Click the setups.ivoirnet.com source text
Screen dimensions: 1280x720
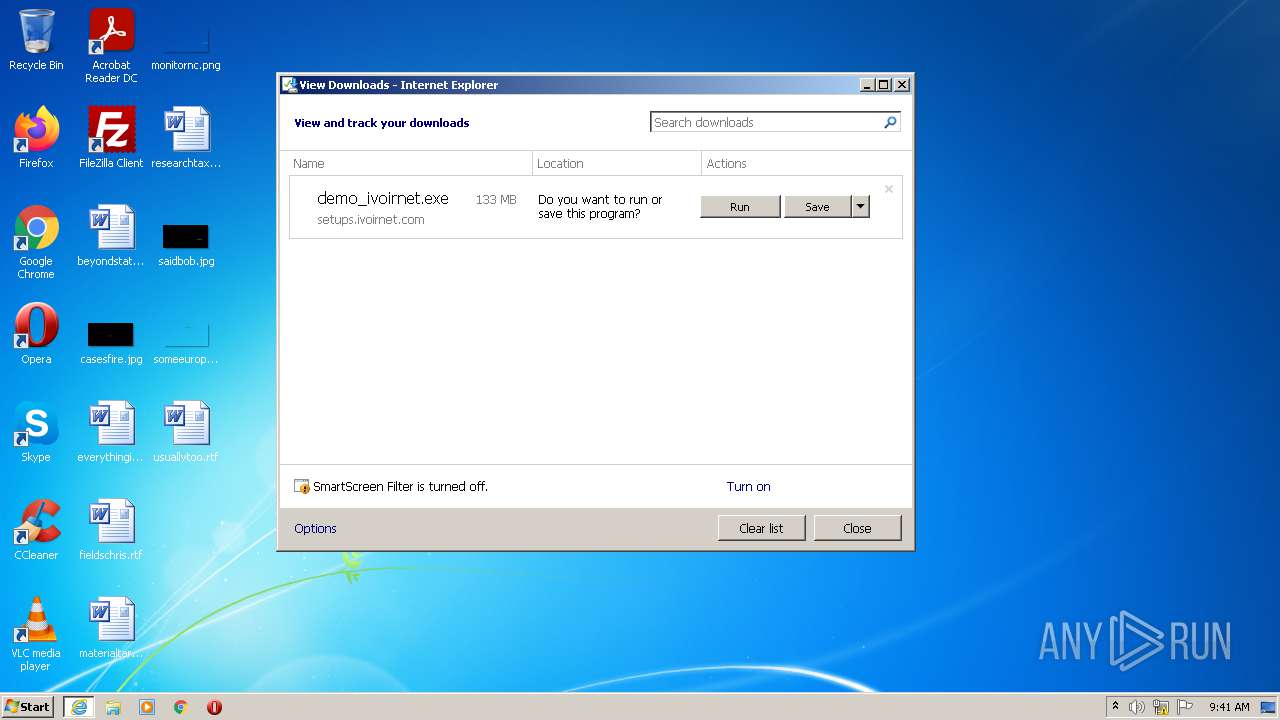[371, 220]
